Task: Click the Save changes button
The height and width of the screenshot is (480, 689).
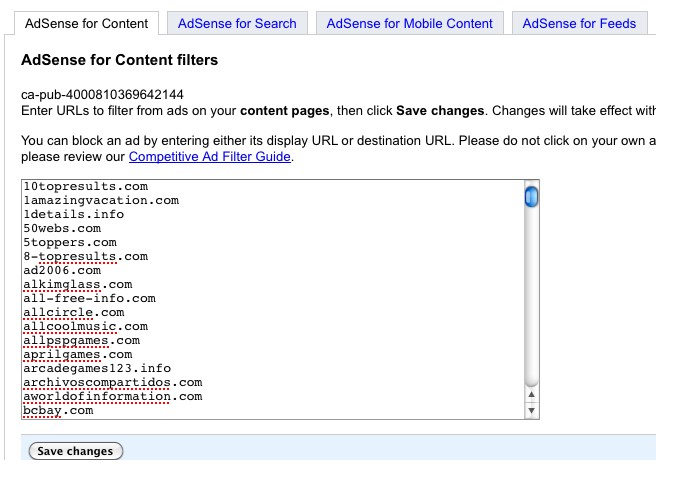Action: click(x=75, y=451)
